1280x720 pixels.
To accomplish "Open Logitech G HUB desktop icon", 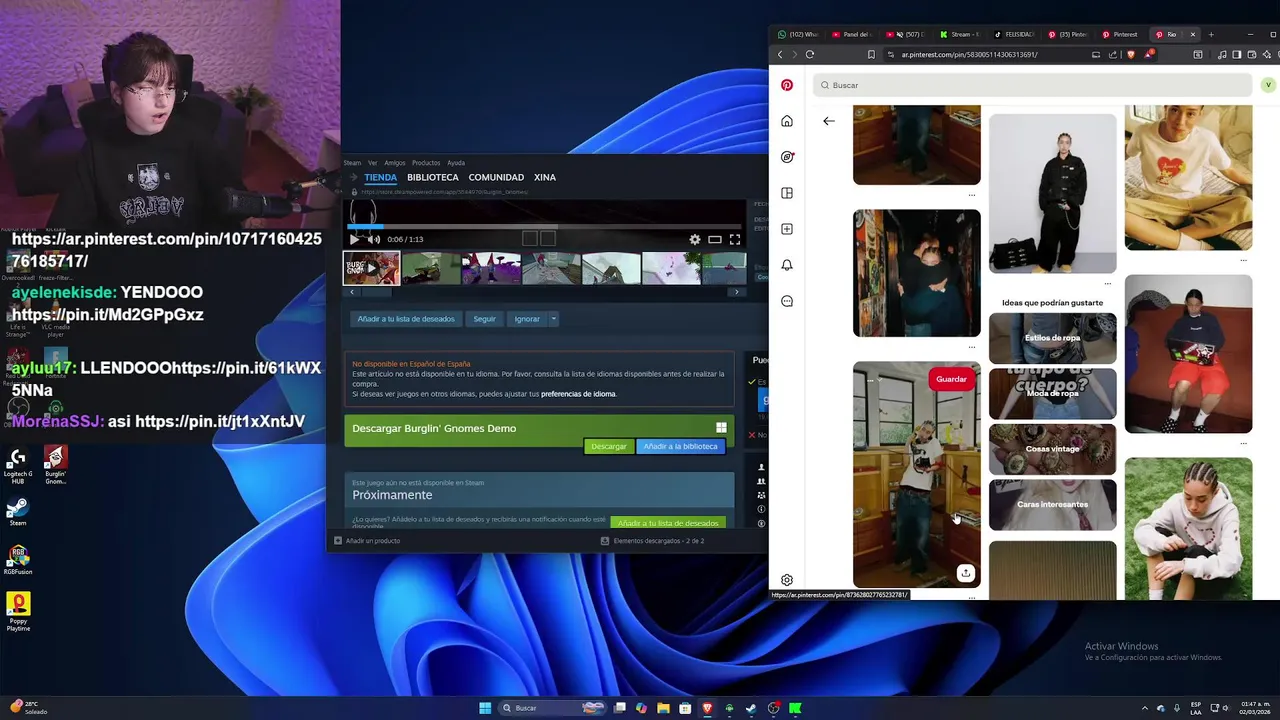I will (x=18, y=466).
